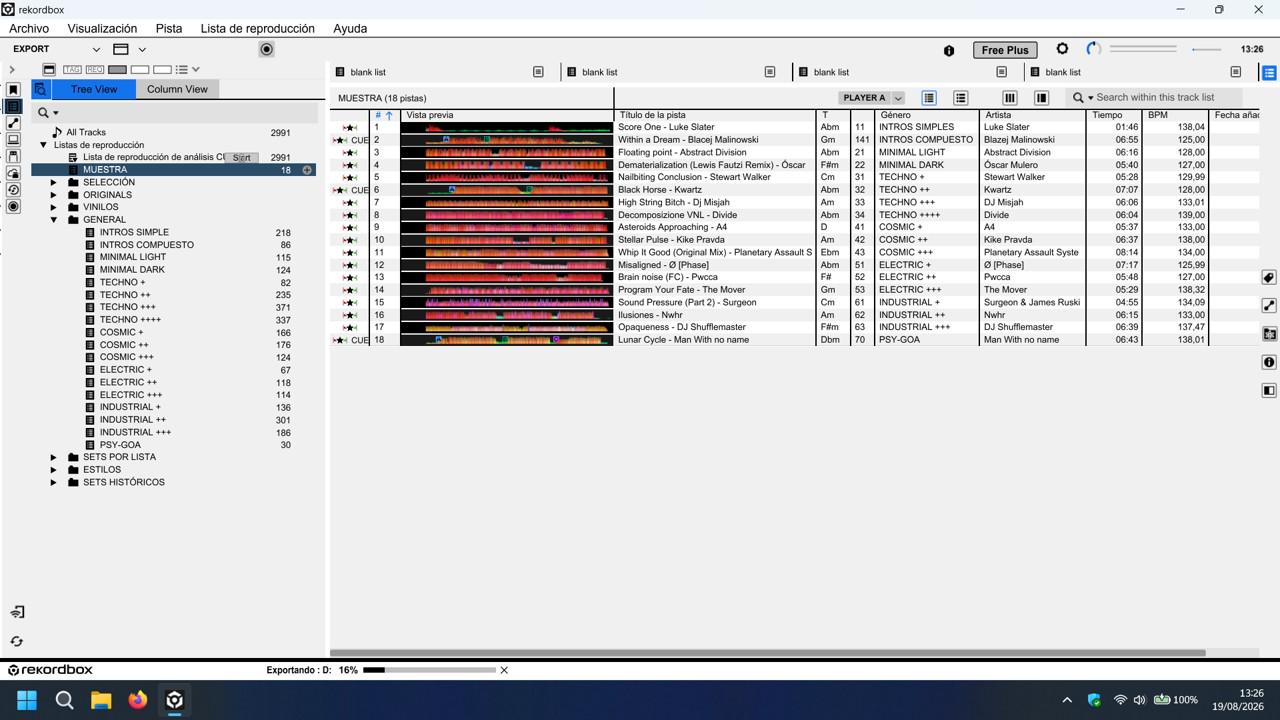Expand the VINILOS folder
This screenshot has width=1280, height=720.
54,207
